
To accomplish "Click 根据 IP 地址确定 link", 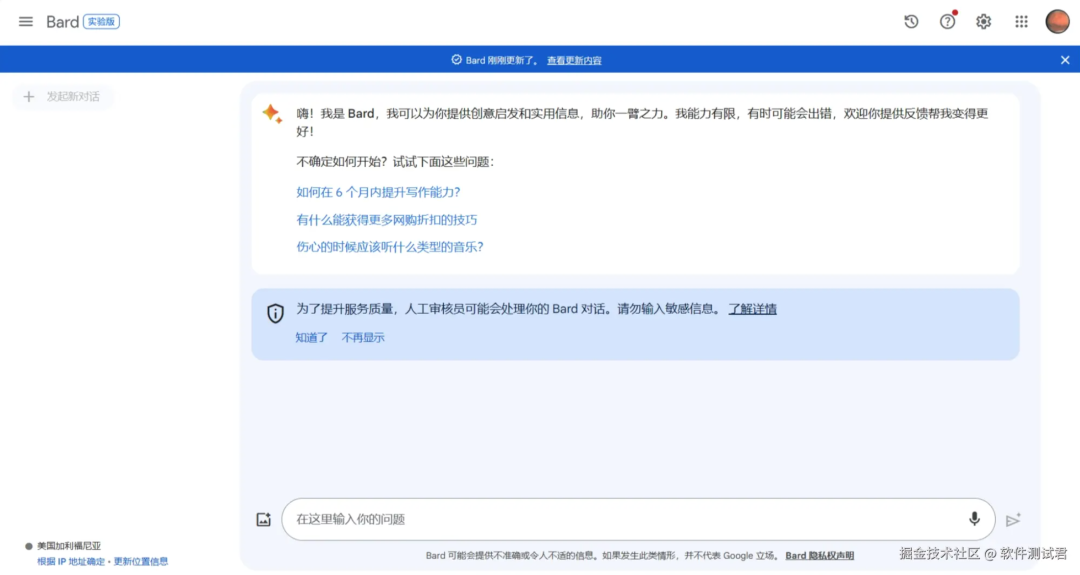I will click(x=71, y=561).
